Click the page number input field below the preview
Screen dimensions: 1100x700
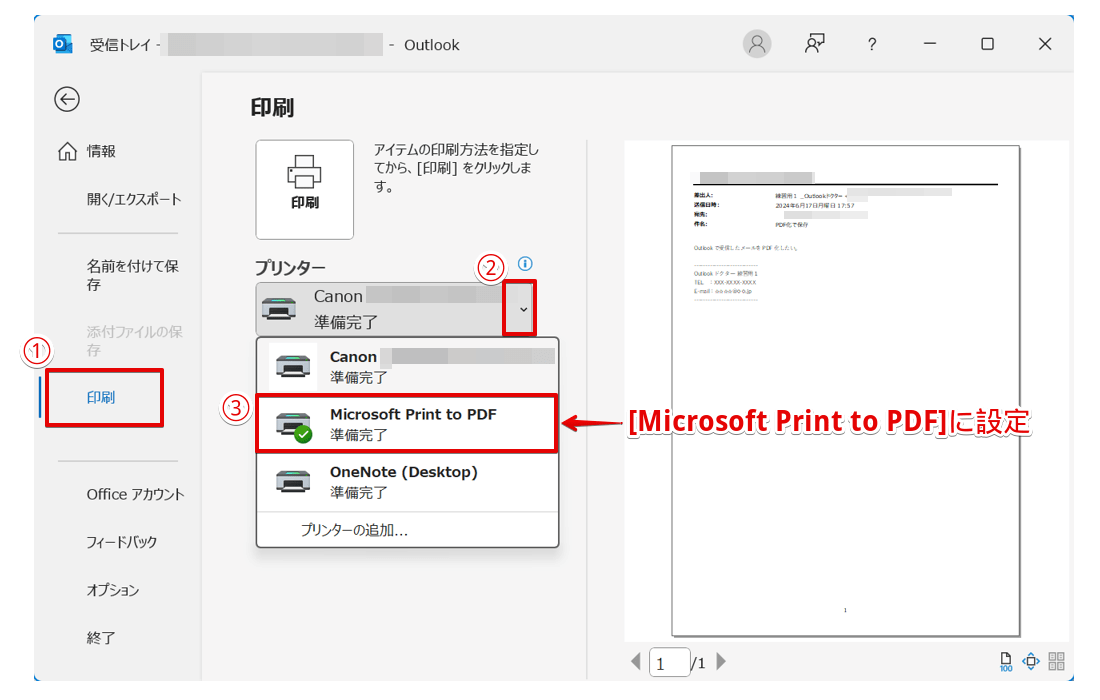coord(668,661)
